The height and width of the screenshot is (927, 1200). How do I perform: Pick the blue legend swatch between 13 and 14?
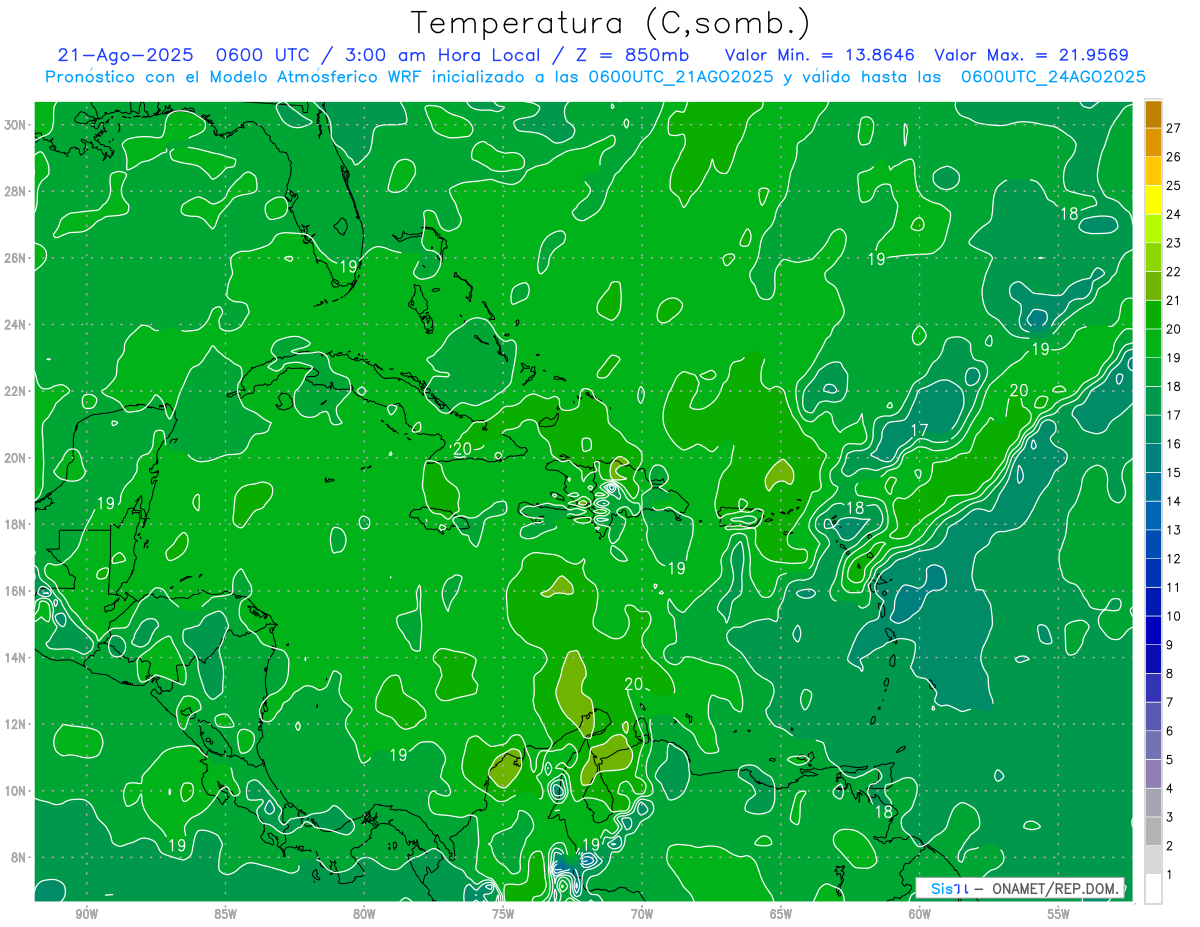coord(1153,516)
